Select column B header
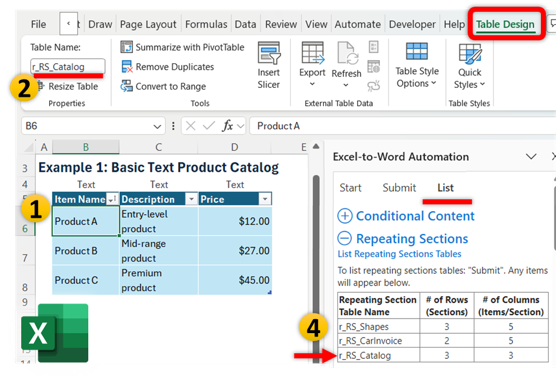 86,147
